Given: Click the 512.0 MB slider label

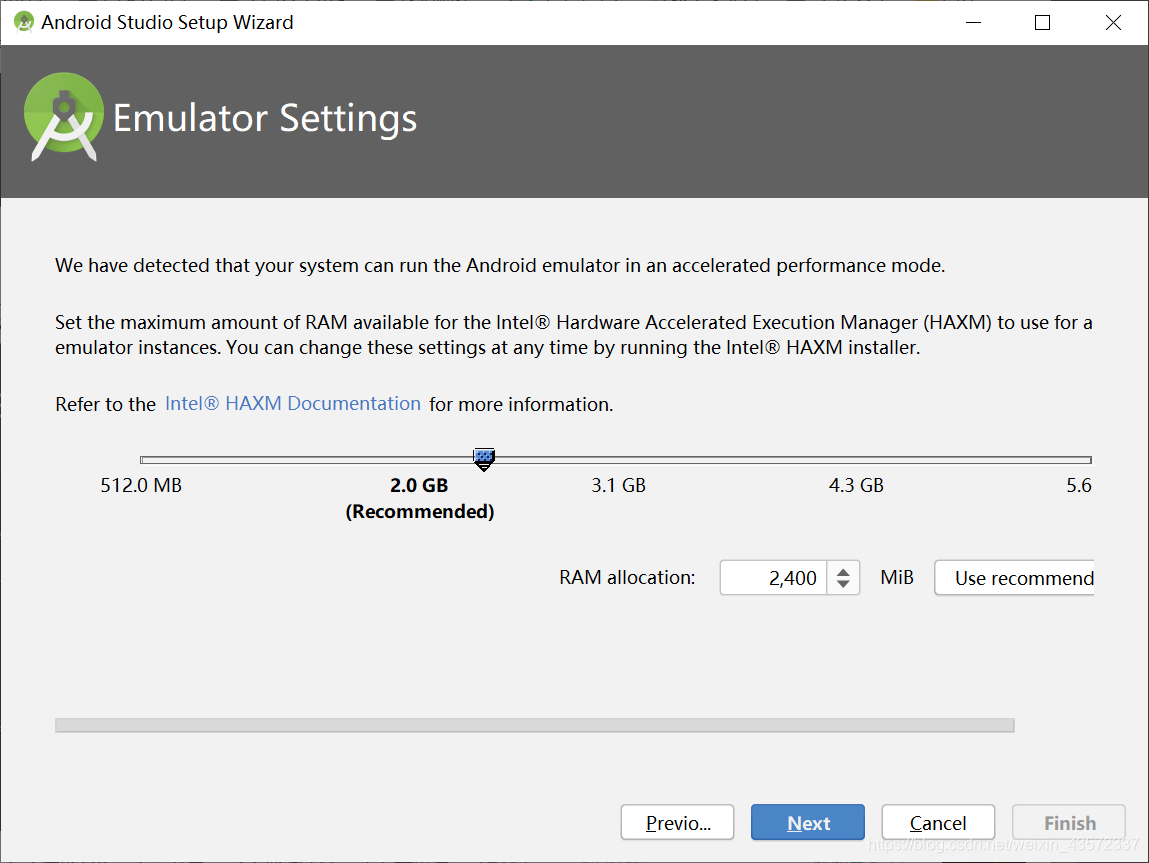Looking at the screenshot, I should 141,485.
